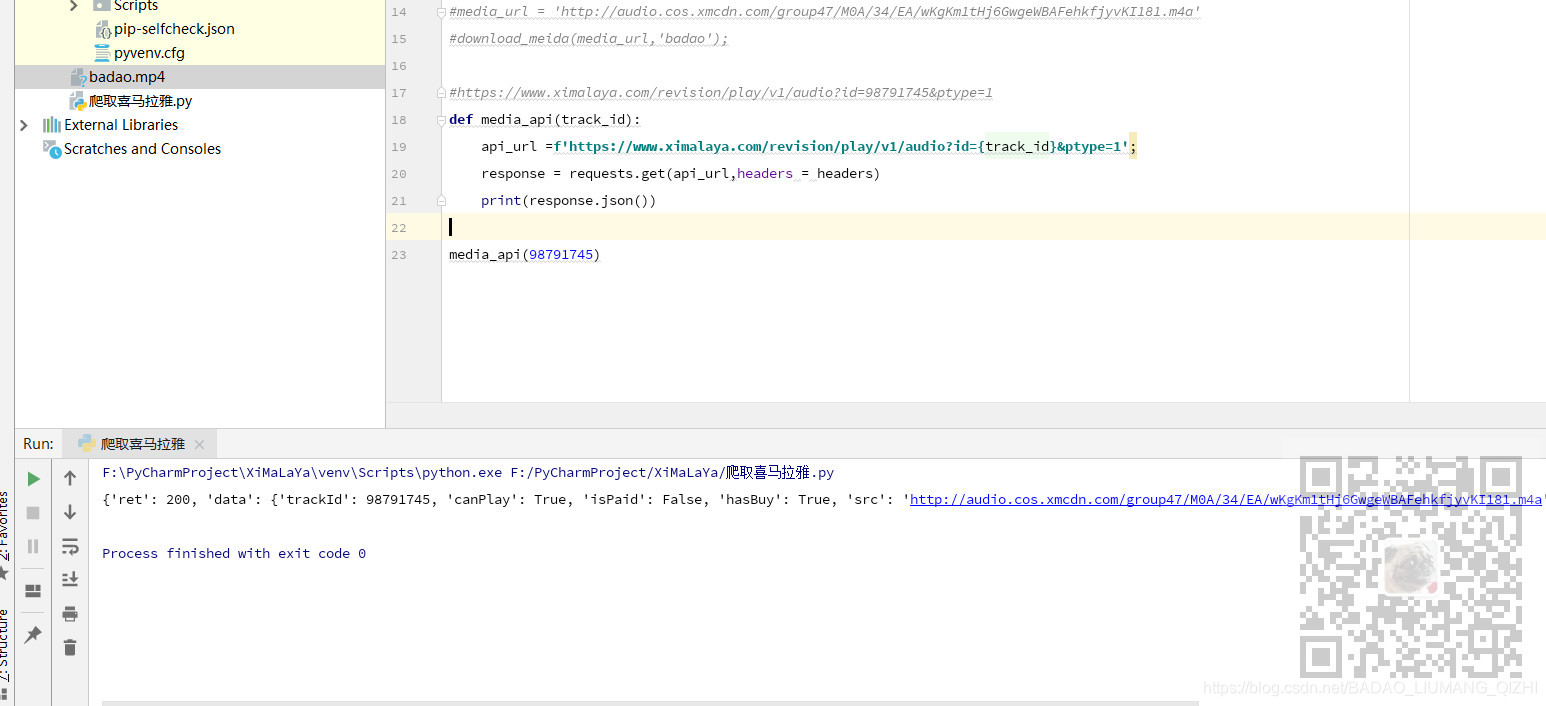Click 'print(response.json())' on line 21

(568, 201)
